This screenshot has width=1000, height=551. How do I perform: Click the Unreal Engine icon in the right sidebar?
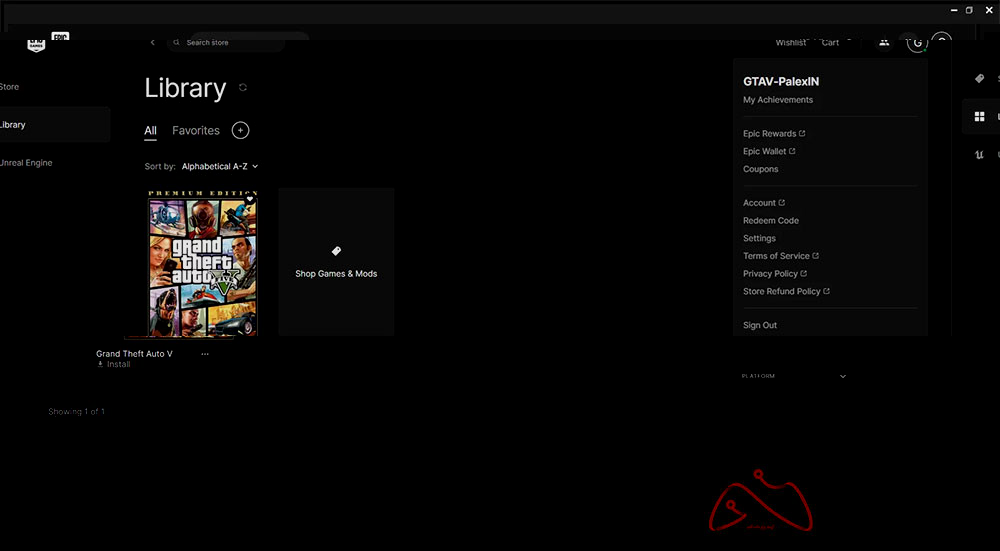pyautogui.click(x=980, y=155)
